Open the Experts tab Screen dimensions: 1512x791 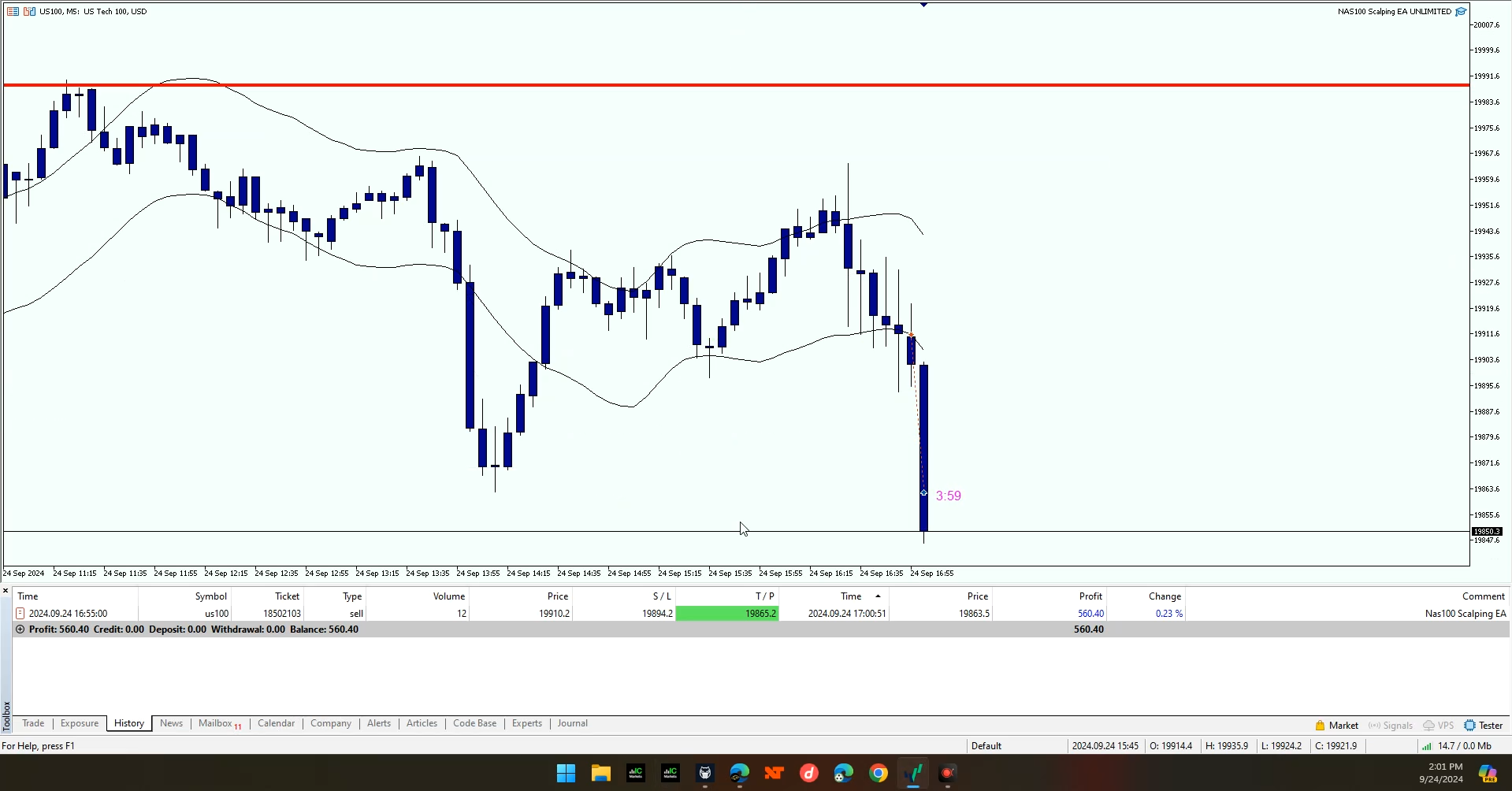pyautogui.click(x=527, y=723)
